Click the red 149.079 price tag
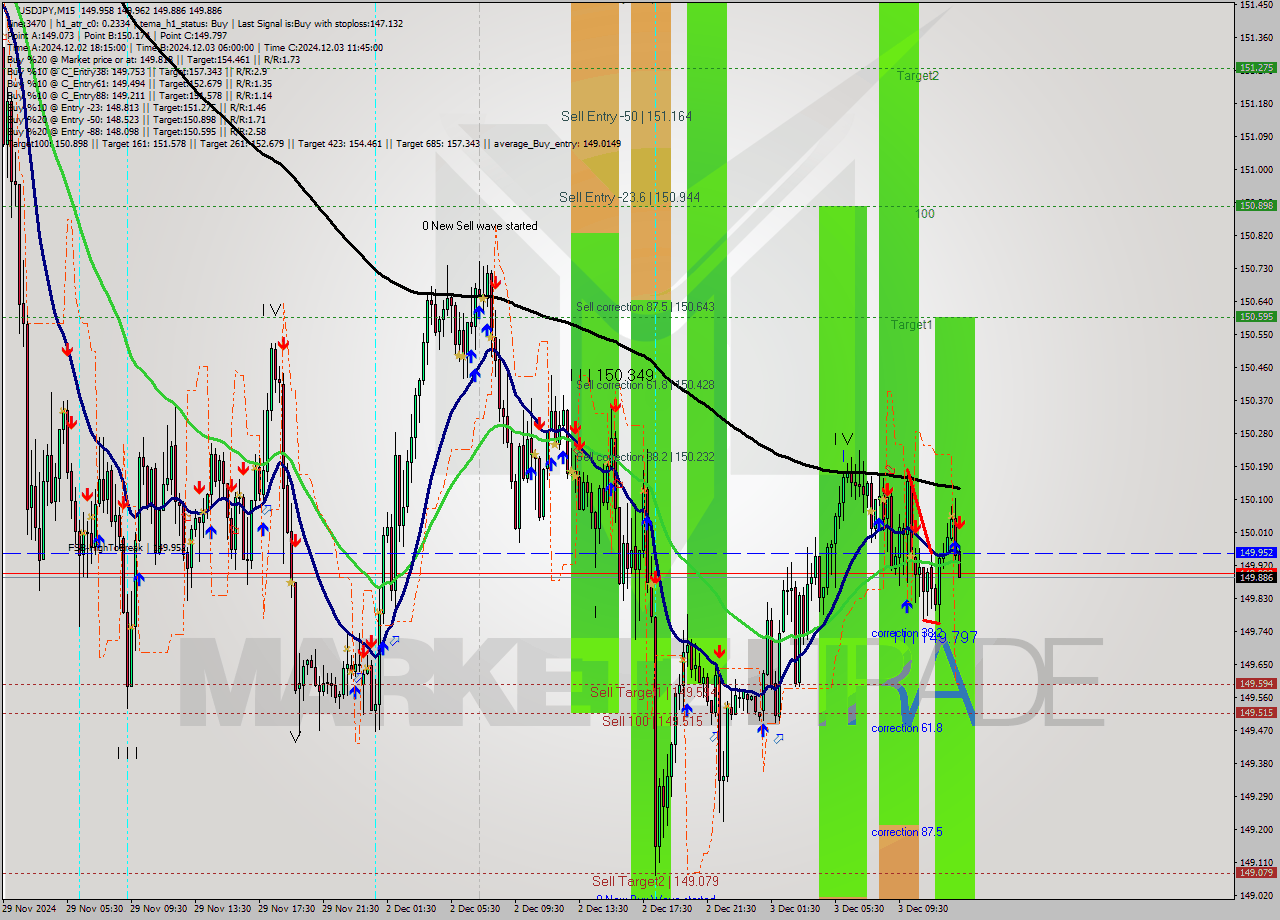Image resolution: width=1280 pixels, height=920 pixels. [1256, 872]
